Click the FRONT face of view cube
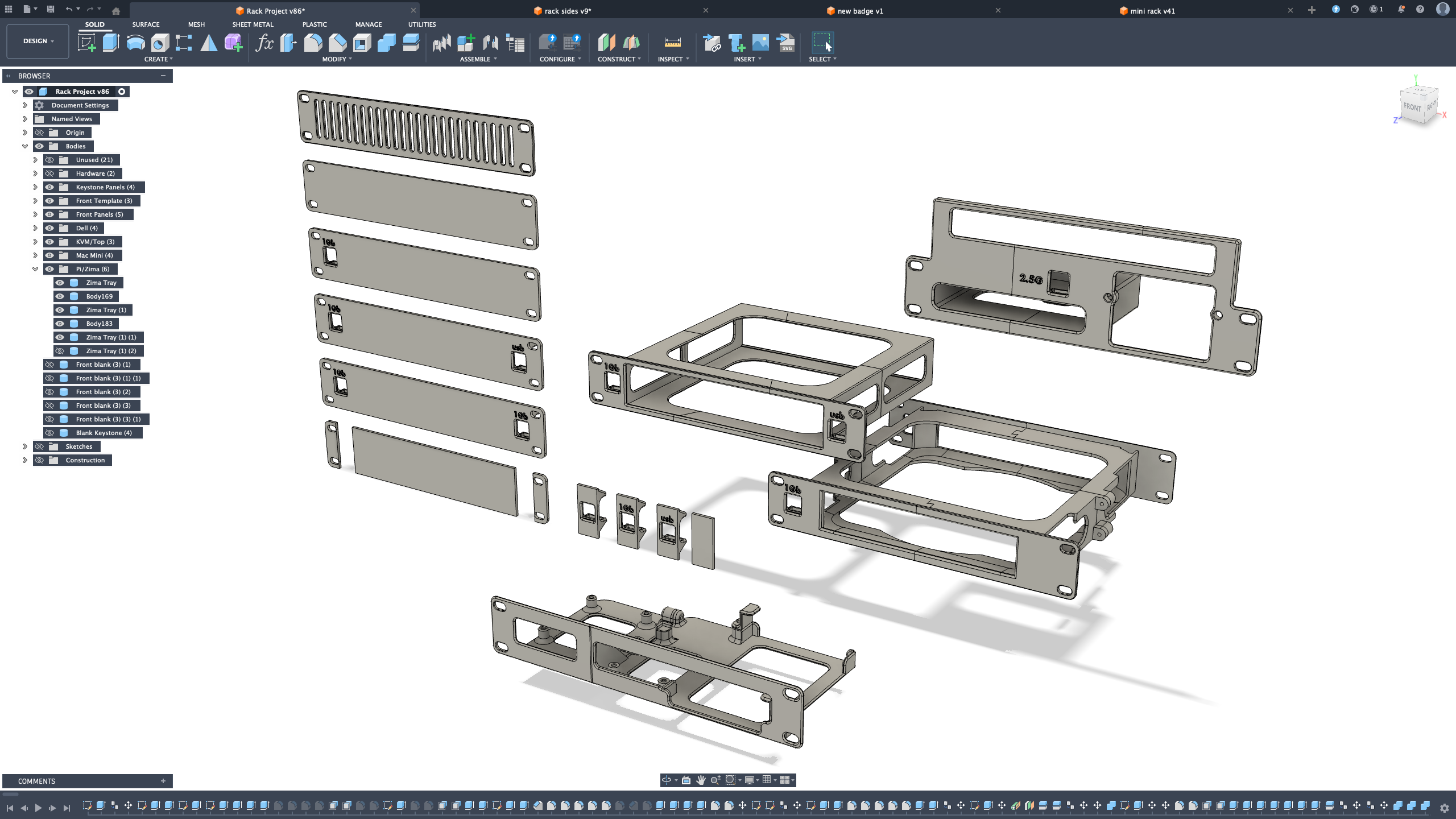This screenshot has width=1456, height=819. [1412, 107]
